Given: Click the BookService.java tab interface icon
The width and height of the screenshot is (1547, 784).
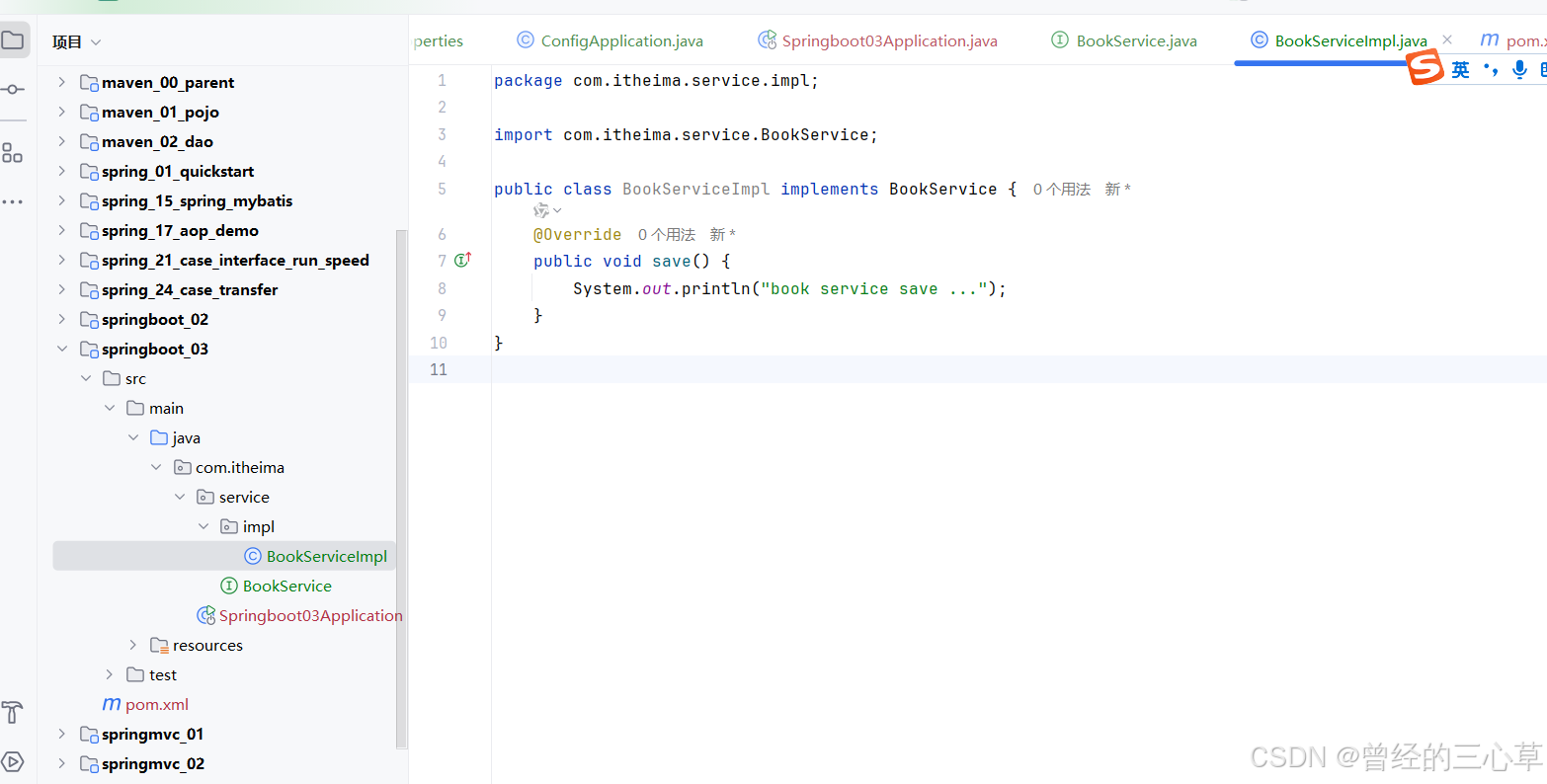Looking at the screenshot, I should [x=1060, y=40].
